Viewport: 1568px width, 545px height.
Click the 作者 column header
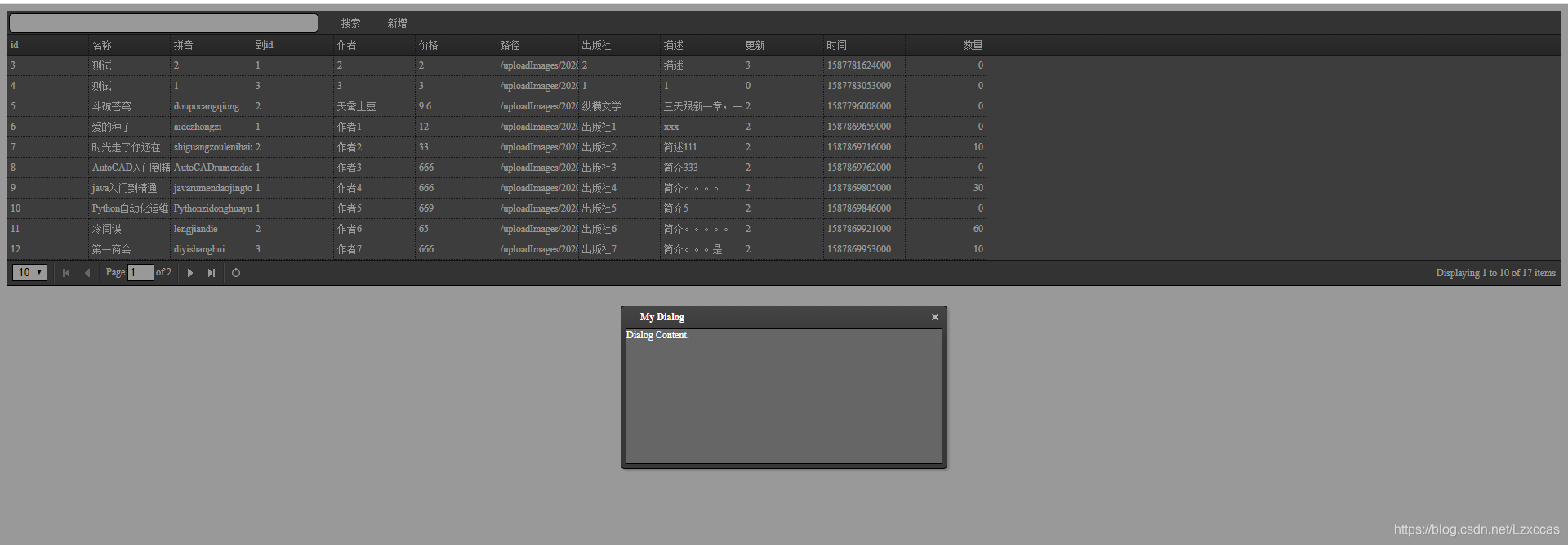374,45
